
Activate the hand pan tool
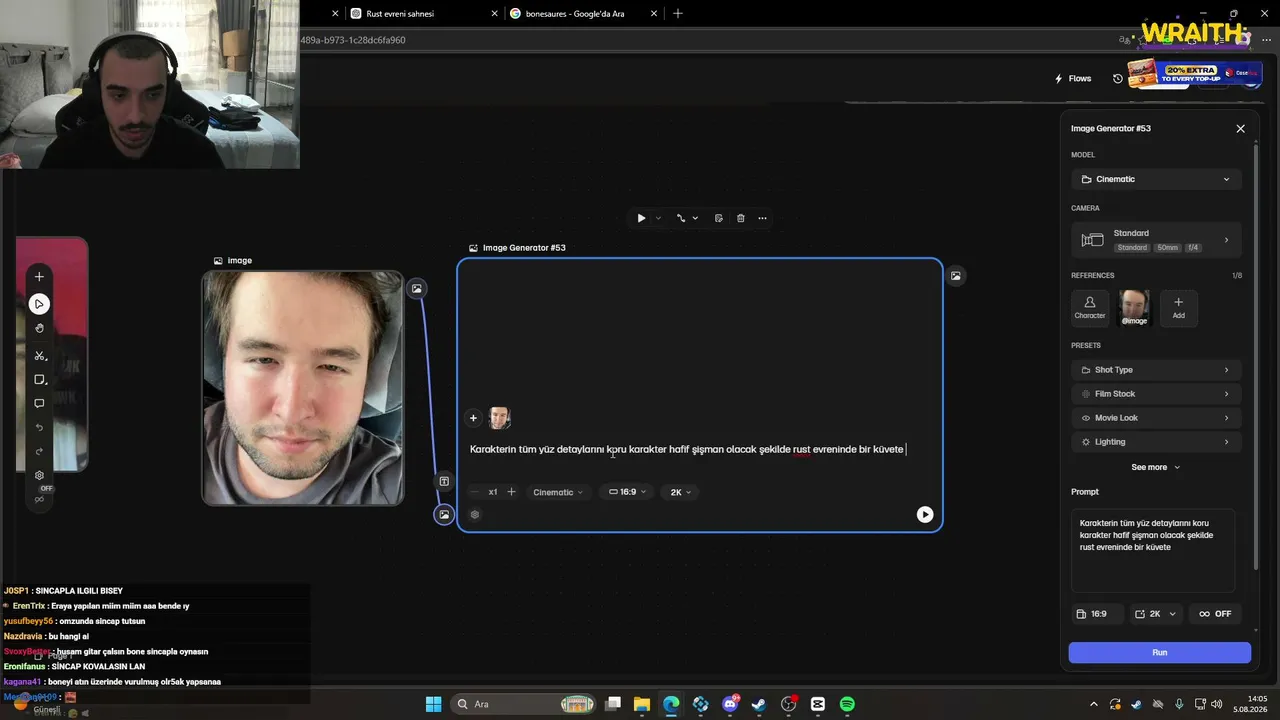39,328
